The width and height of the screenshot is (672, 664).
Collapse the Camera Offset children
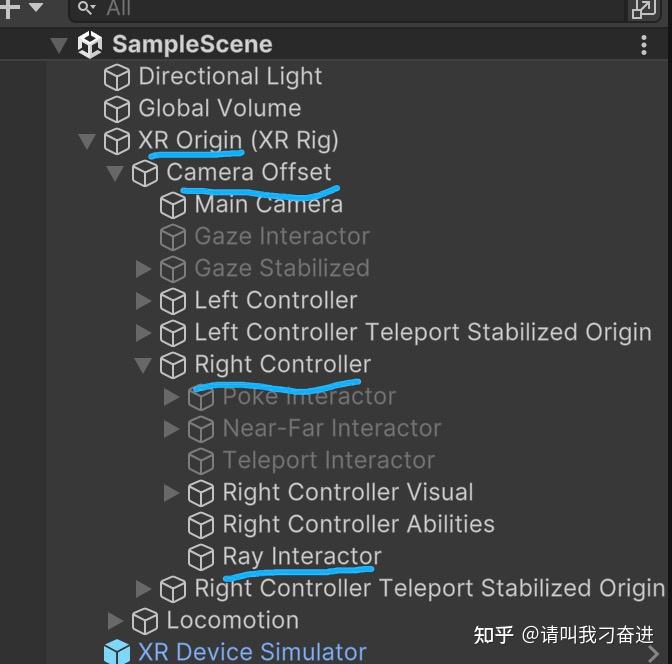[115, 173]
